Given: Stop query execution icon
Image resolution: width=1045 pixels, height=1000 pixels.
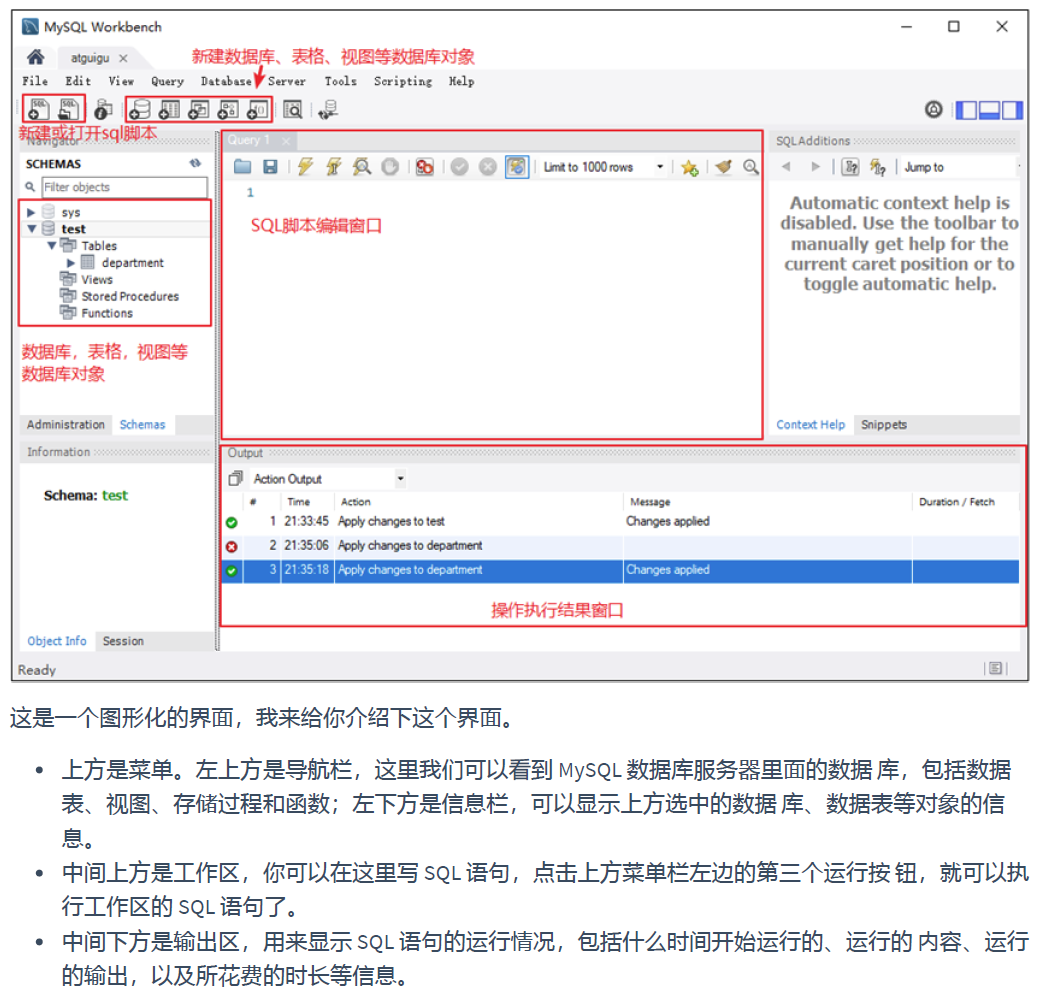Looking at the screenshot, I should coord(391,167).
